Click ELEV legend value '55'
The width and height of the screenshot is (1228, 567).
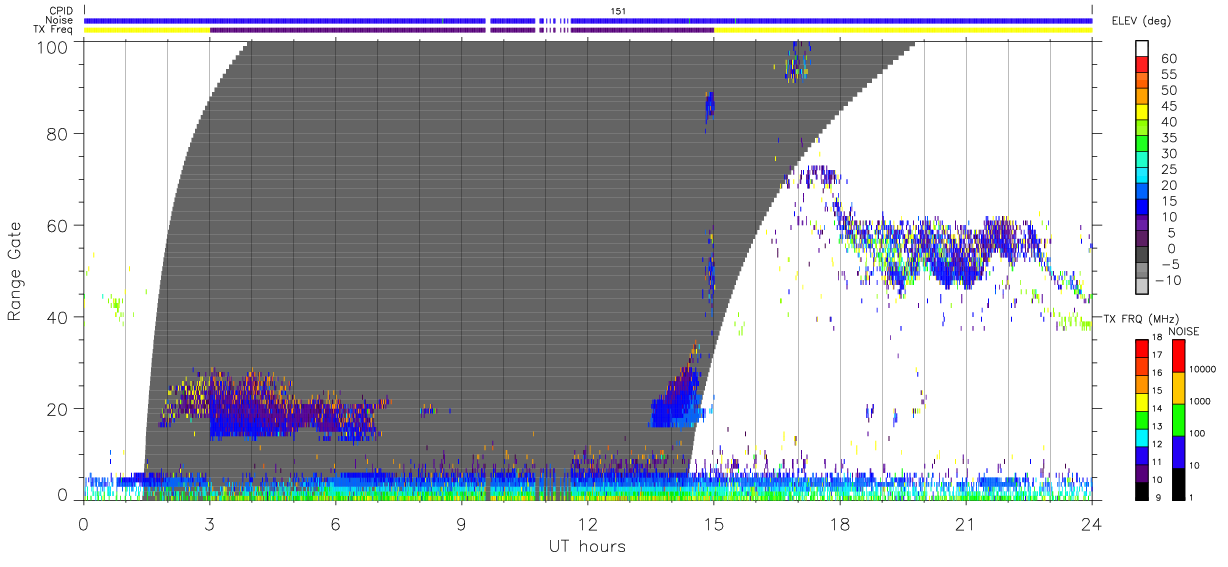[x=1169, y=75]
